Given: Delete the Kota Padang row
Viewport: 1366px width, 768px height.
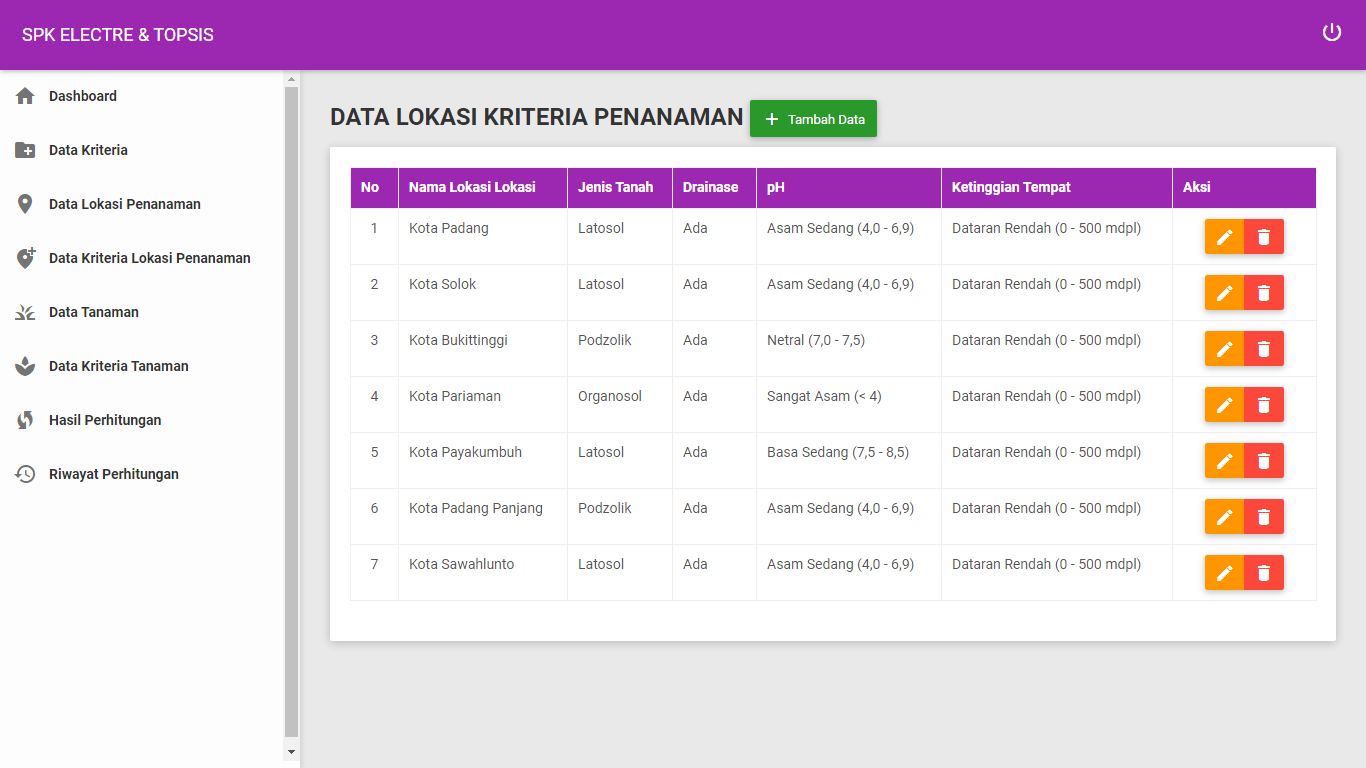Looking at the screenshot, I should pos(1264,237).
